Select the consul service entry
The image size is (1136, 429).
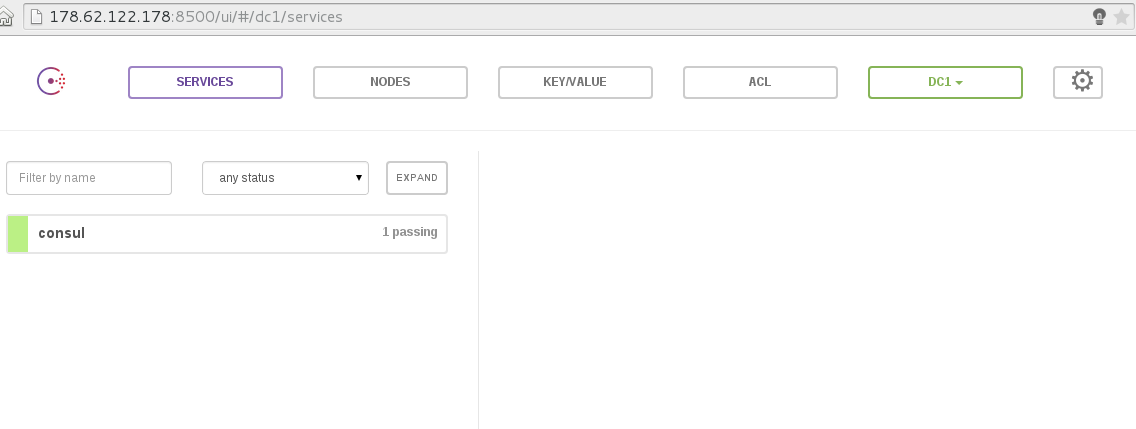coord(200,233)
